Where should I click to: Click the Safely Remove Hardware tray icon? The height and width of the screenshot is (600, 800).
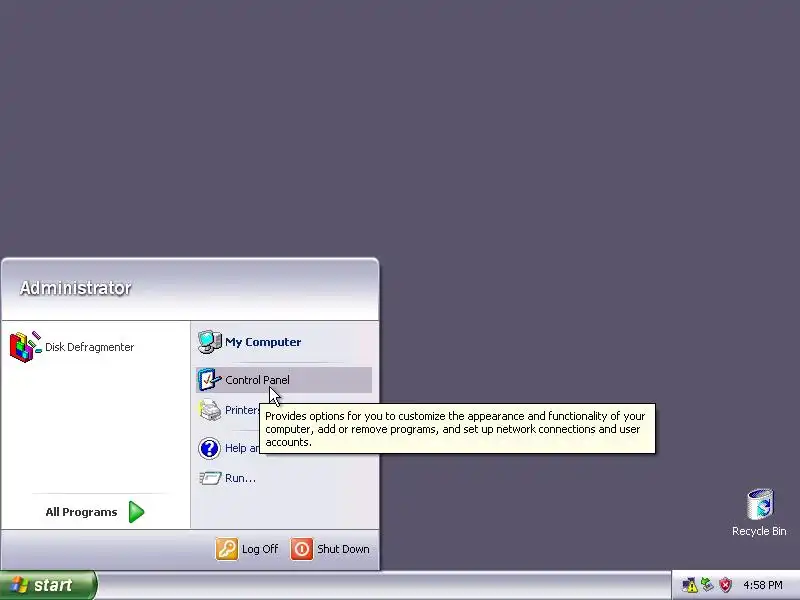[707, 584]
